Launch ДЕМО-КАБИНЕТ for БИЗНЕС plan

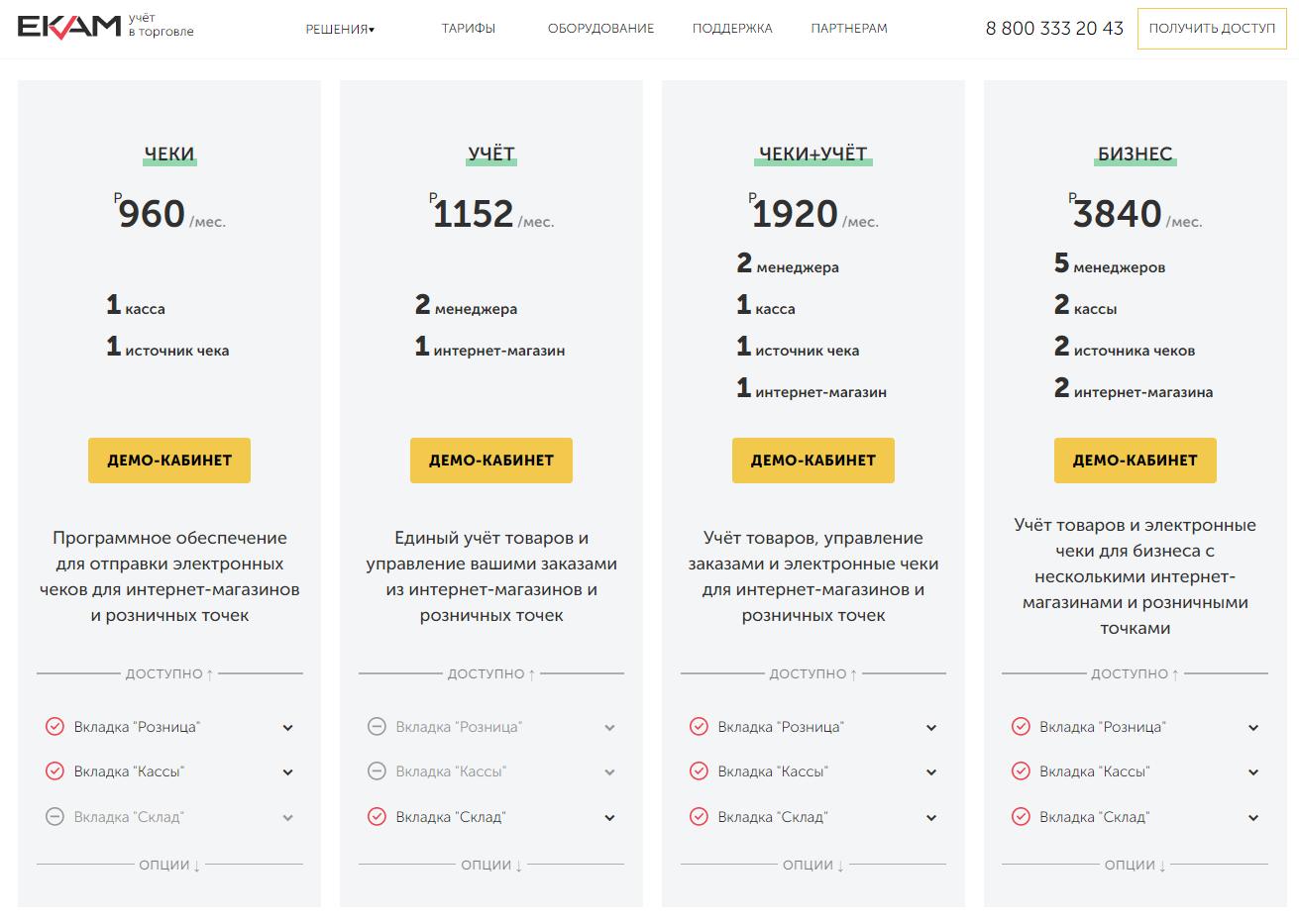click(x=1136, y=461)
